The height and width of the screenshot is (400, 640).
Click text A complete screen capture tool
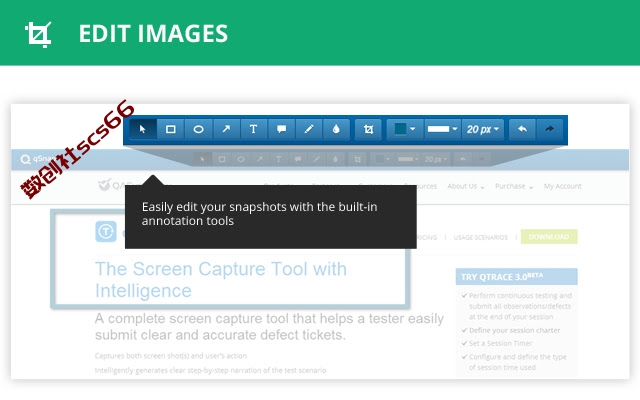click(269, 327)
